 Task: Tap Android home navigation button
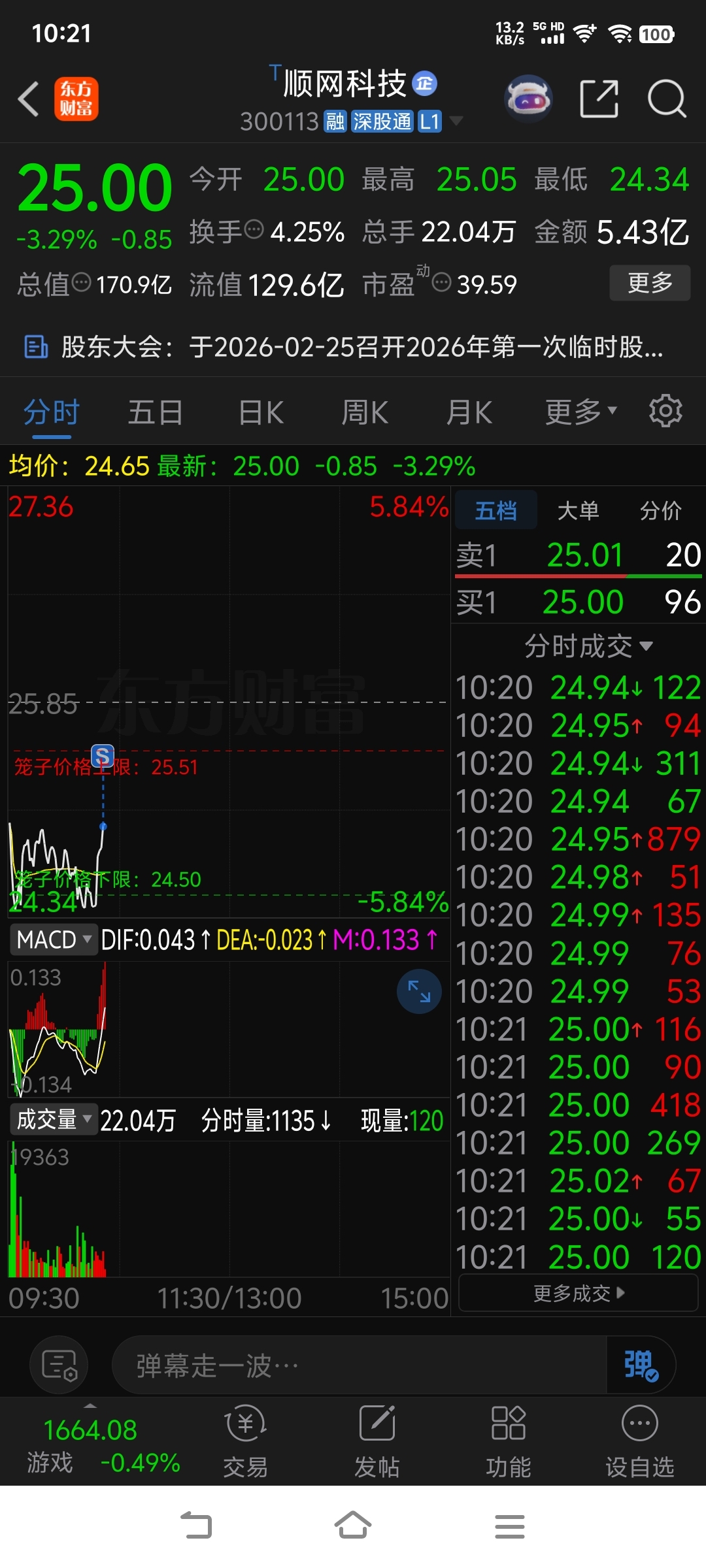(x=353, y=1526)
